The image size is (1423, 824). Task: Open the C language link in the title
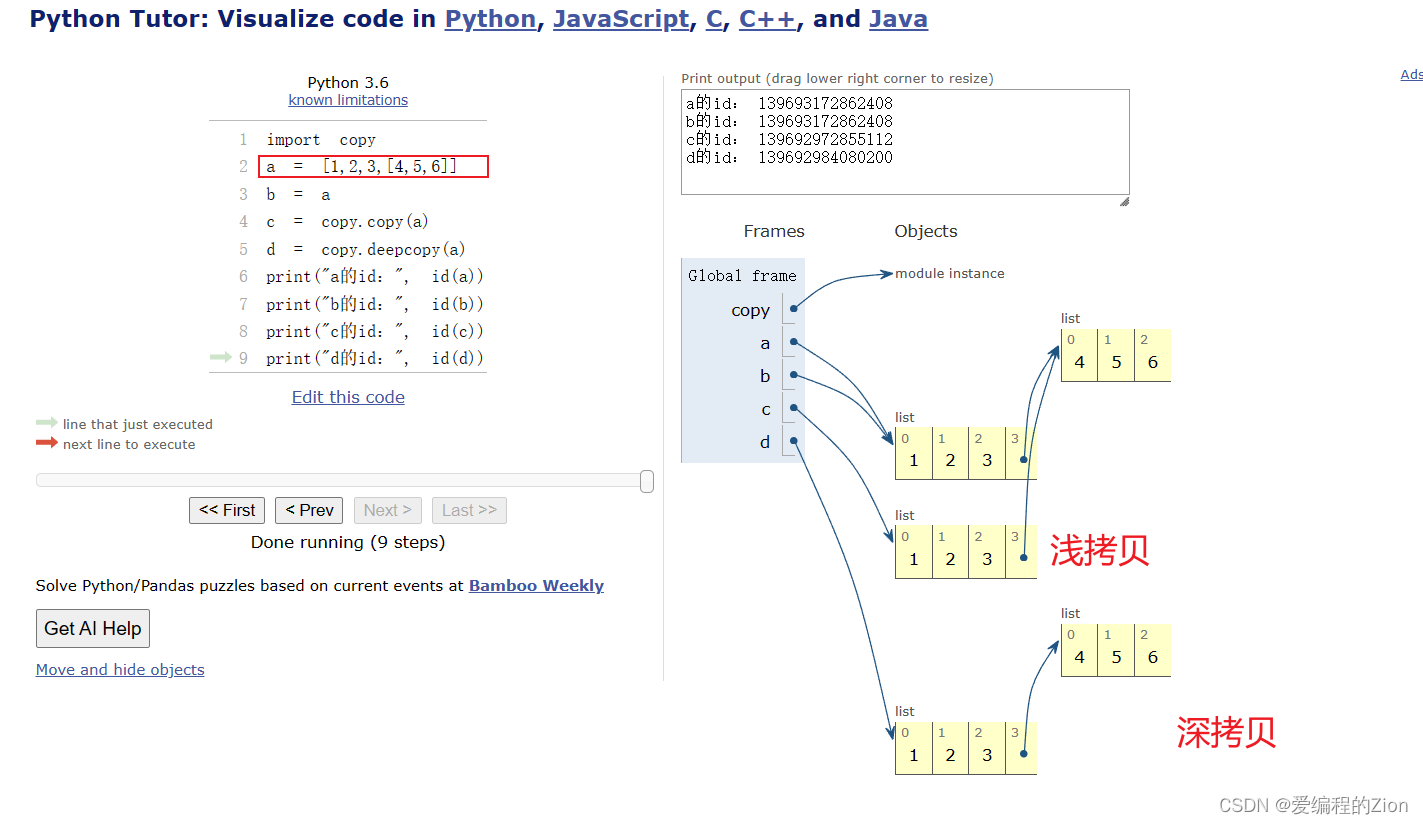coord(714,19)
